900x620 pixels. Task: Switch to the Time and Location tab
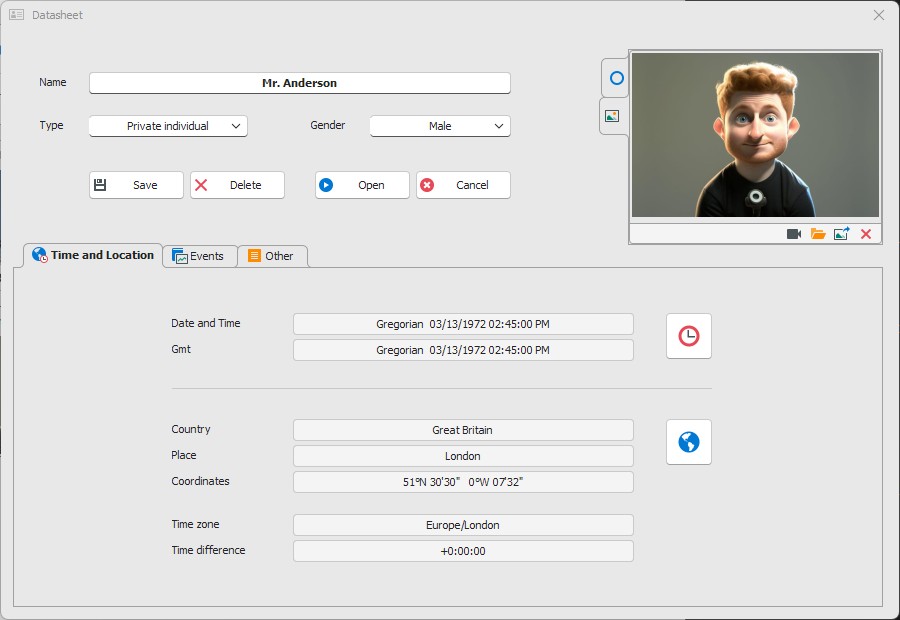point(93,255)
